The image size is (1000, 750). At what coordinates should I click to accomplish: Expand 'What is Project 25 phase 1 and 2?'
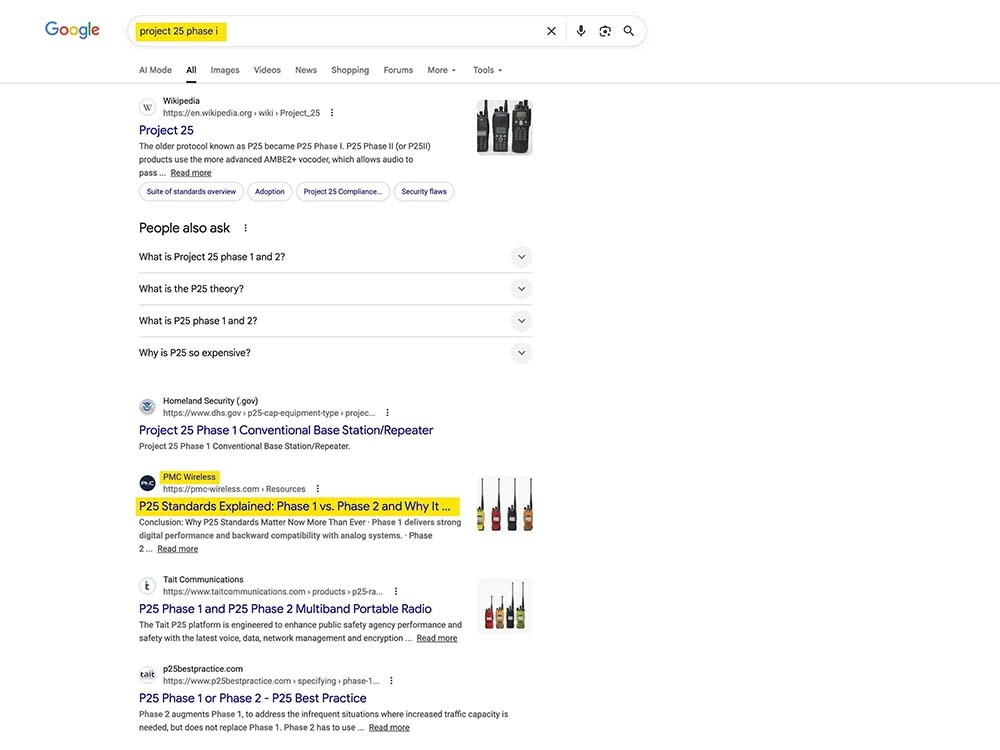335,257
